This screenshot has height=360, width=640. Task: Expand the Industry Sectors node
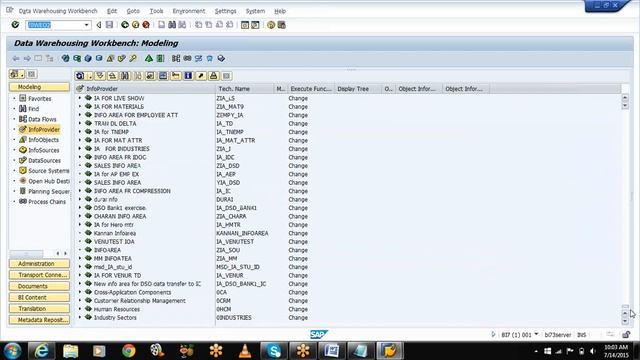pos(80,317)
